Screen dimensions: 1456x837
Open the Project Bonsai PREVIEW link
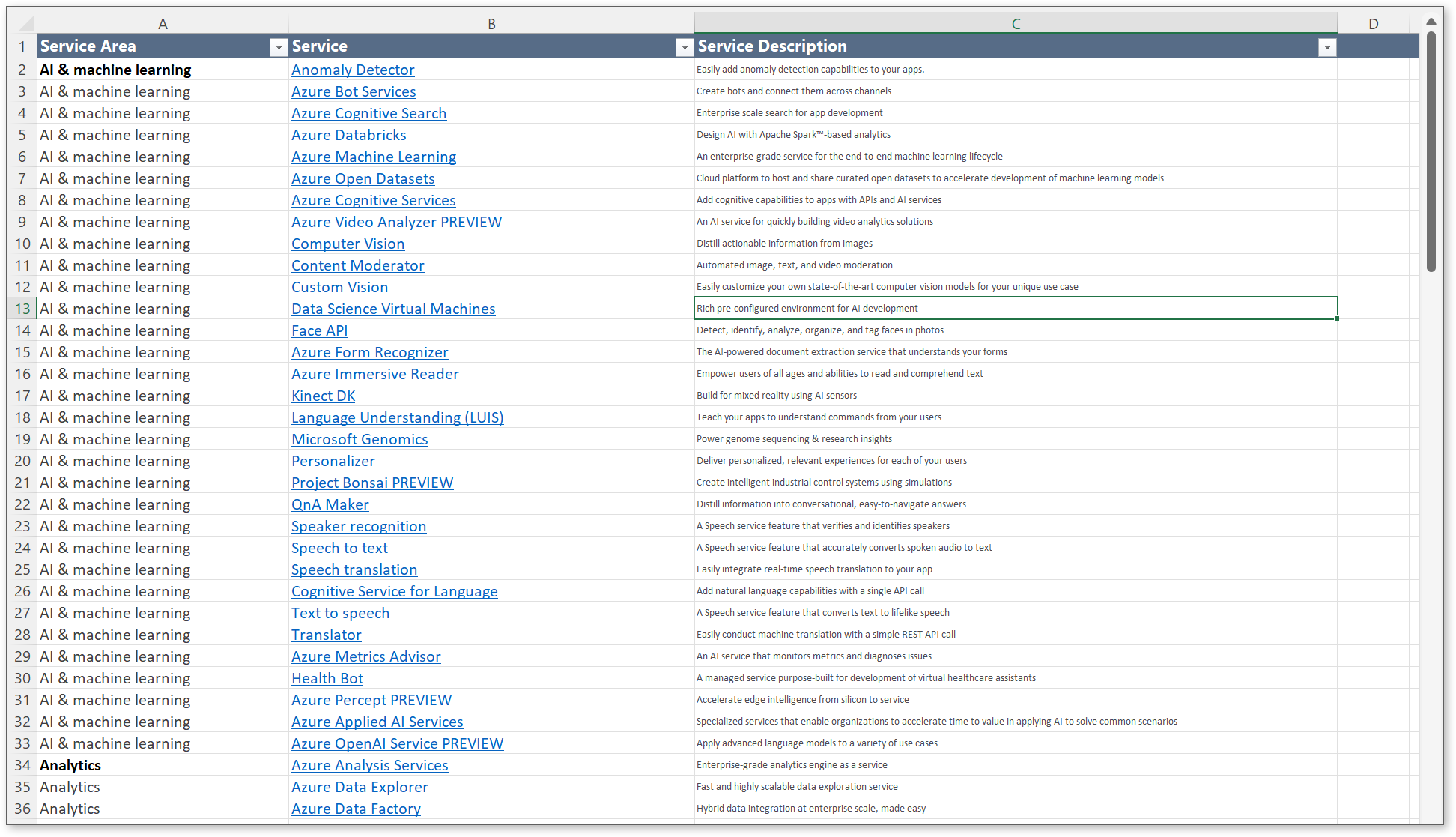tap(372, 483)
